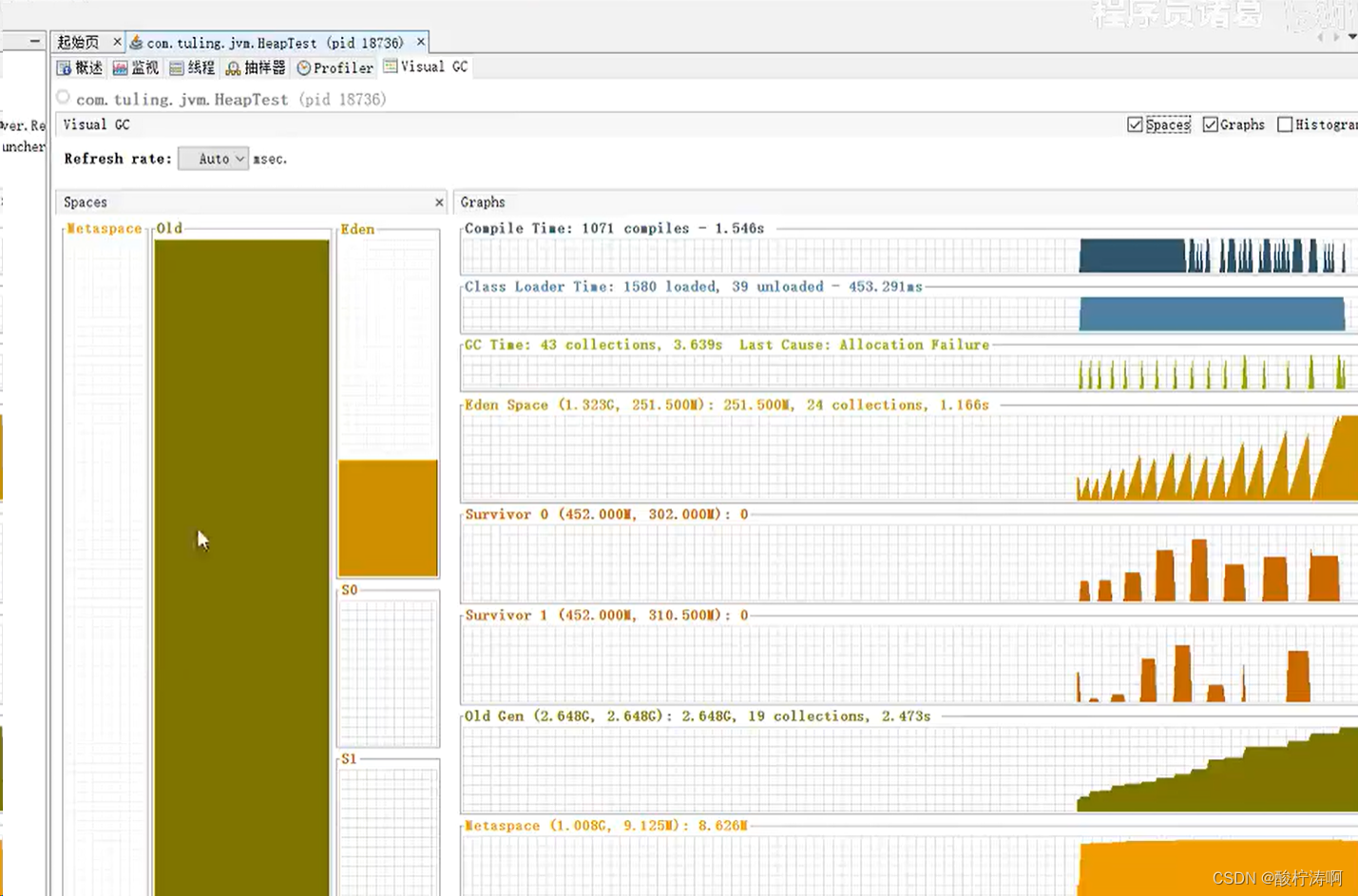Click the Graphs panel header
Screen dimensions: 1358x896
coord(905,201)
